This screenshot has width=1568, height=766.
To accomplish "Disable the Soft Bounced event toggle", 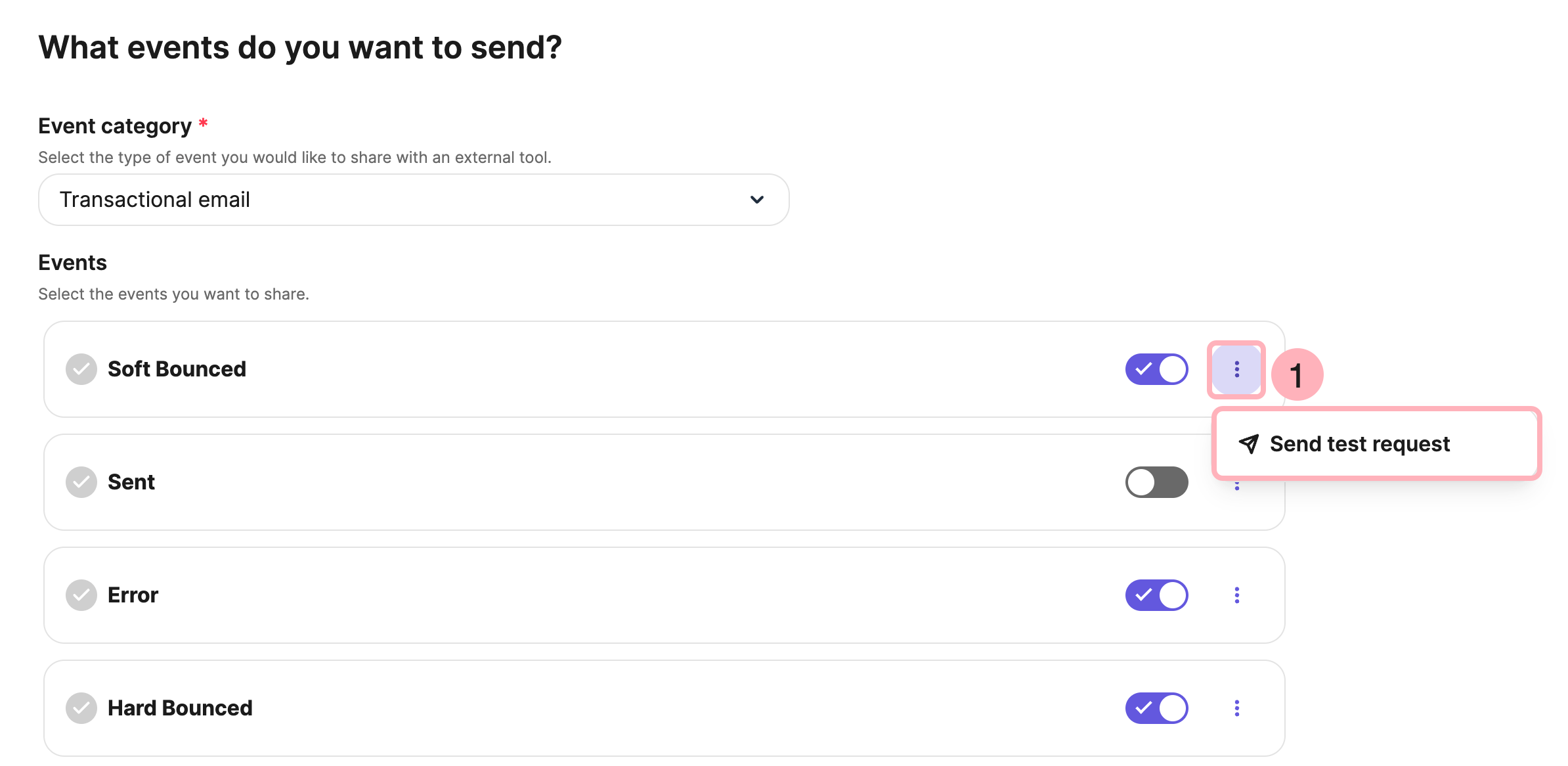I will (x=1156, y=369).
